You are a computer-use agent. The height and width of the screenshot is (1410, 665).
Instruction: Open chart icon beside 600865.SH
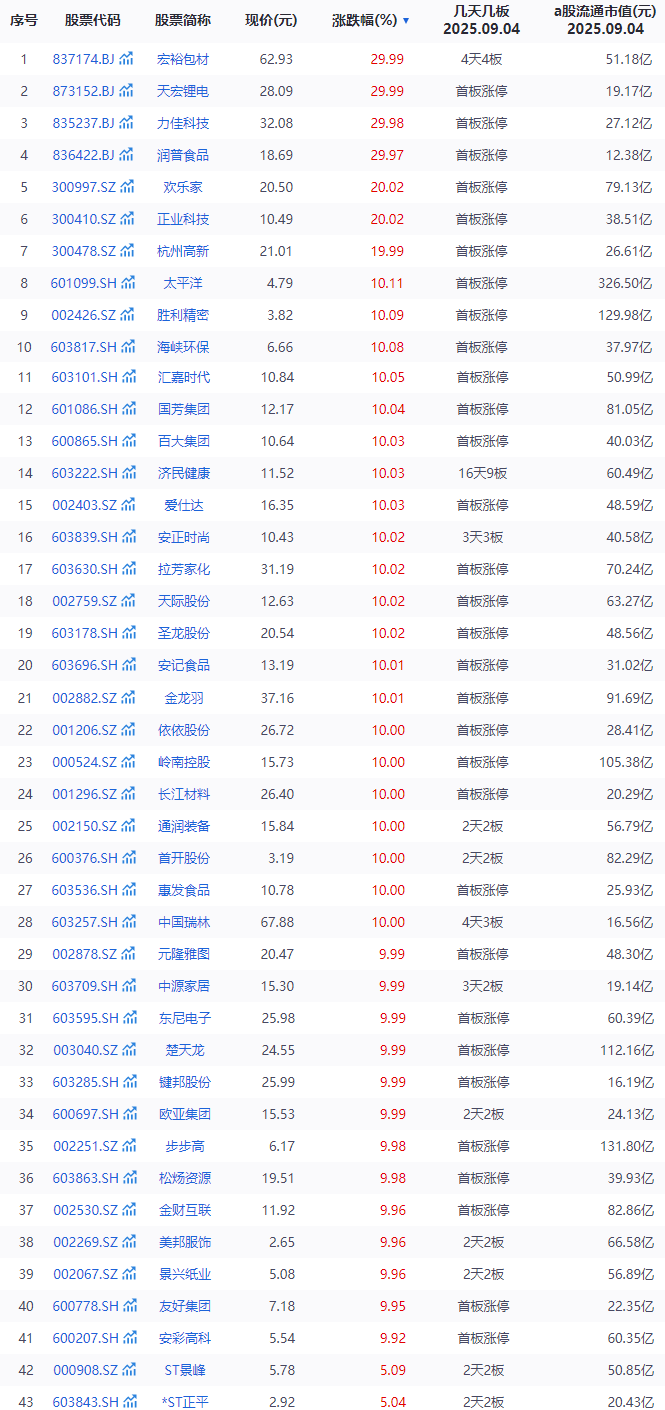pyautogui.click(x=127, y=441)
